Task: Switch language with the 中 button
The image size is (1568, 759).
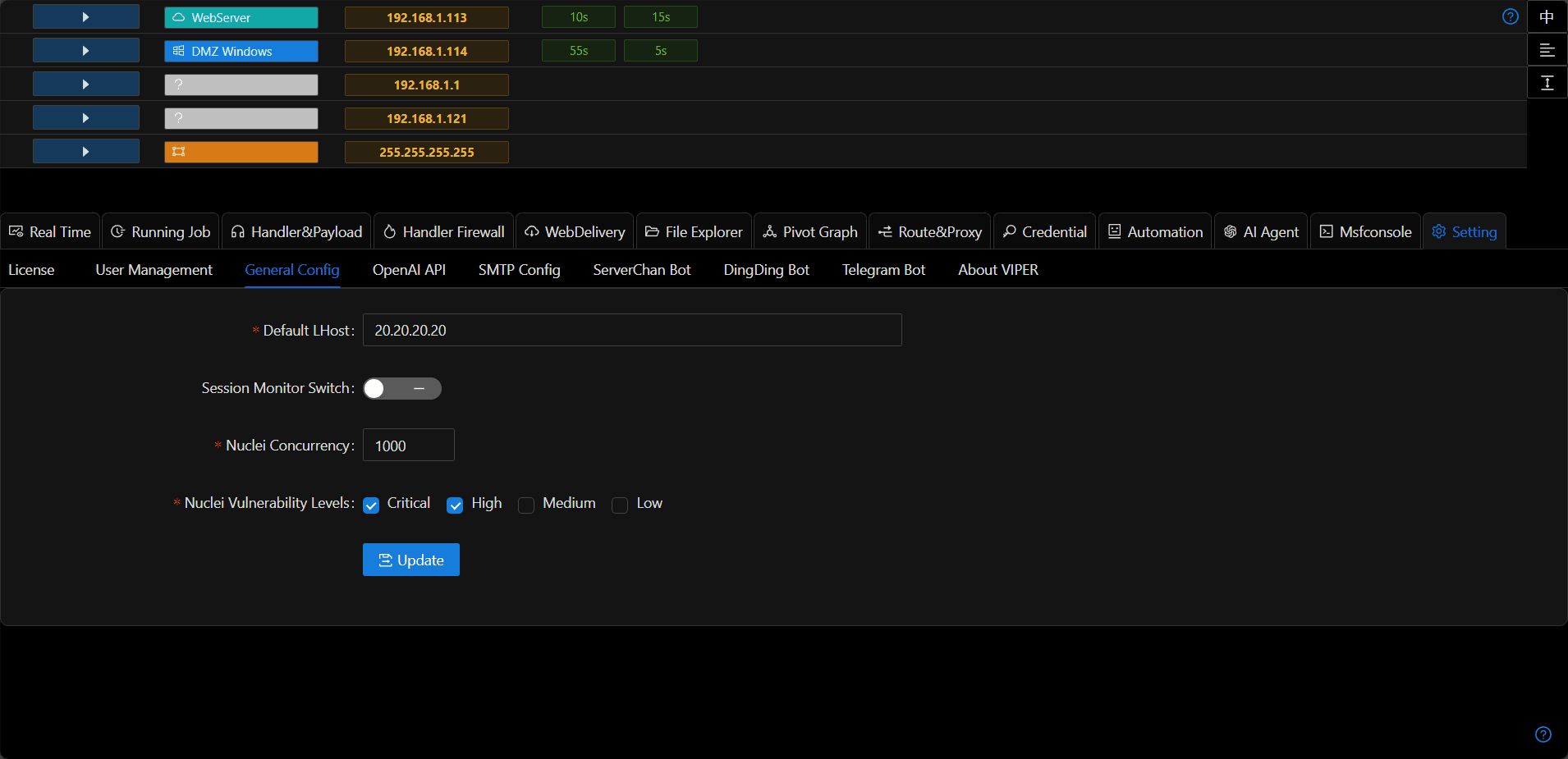Action: tap(1547, 16)
